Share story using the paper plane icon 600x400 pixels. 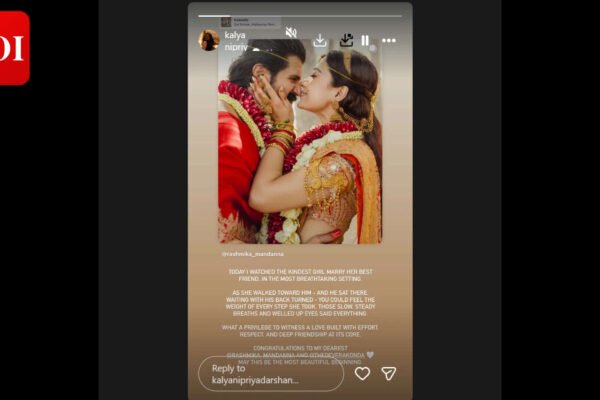(x=388, y=373)
